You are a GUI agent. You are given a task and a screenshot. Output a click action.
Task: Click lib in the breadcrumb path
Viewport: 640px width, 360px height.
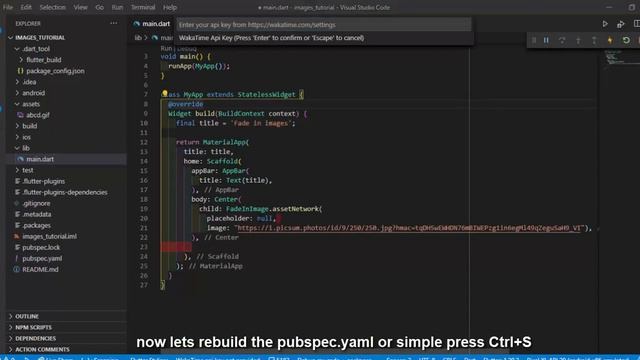138,38
